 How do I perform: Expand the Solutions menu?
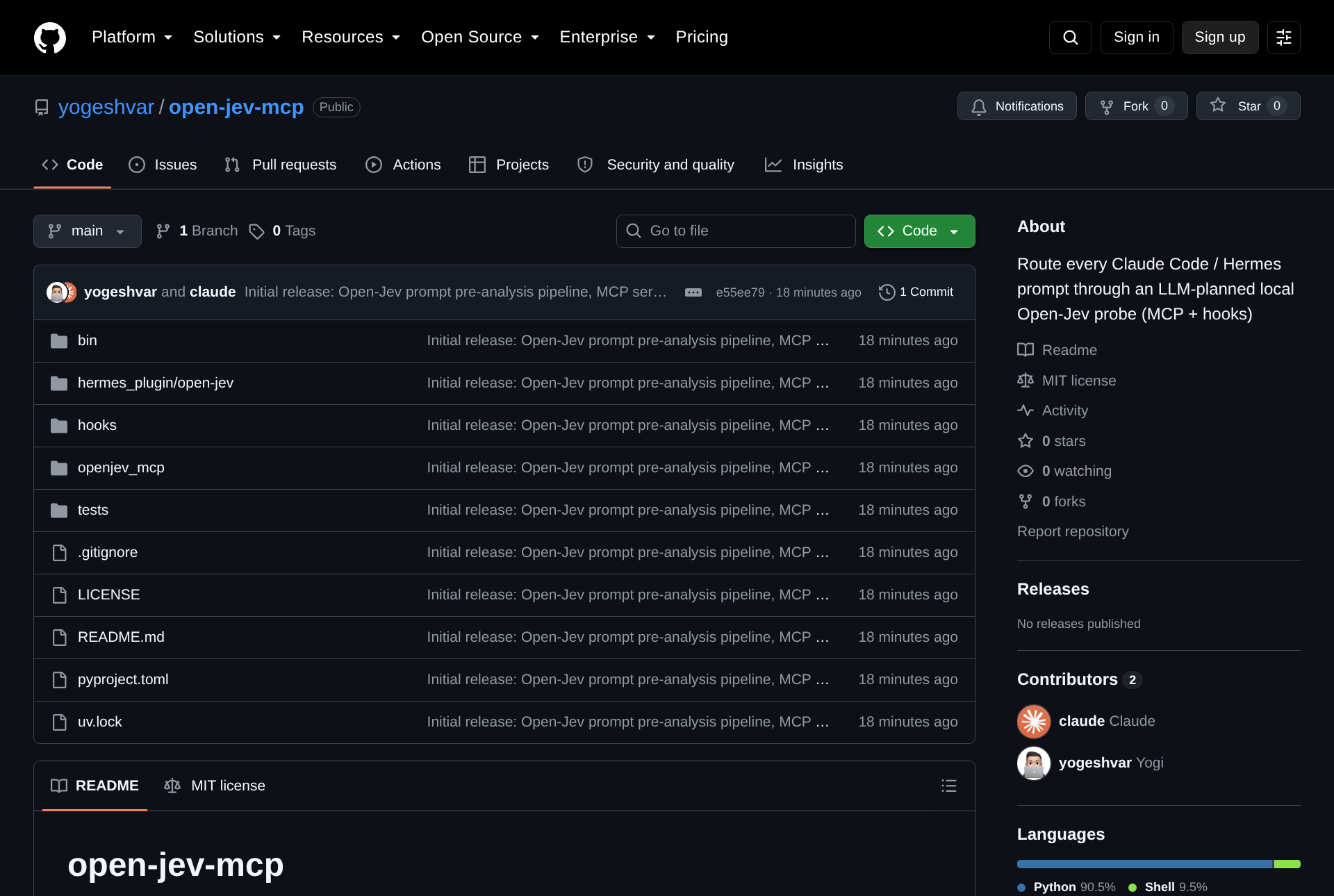[x=237, y=38]
